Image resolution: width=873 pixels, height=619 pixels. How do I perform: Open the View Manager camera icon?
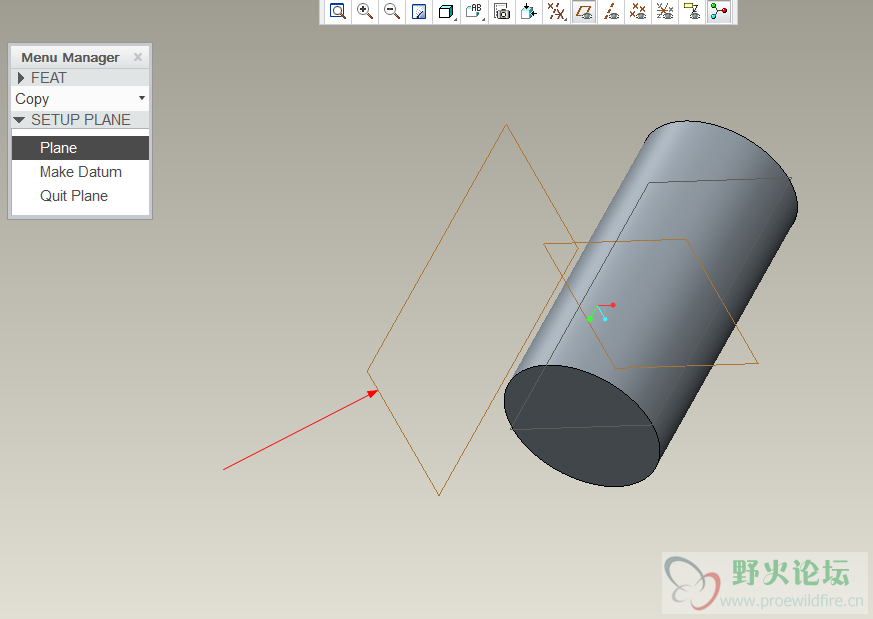click(502, 11)
